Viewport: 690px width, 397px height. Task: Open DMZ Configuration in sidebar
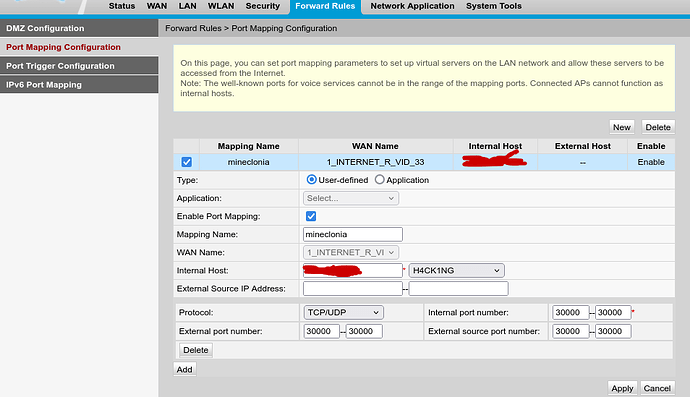(79, 28)
